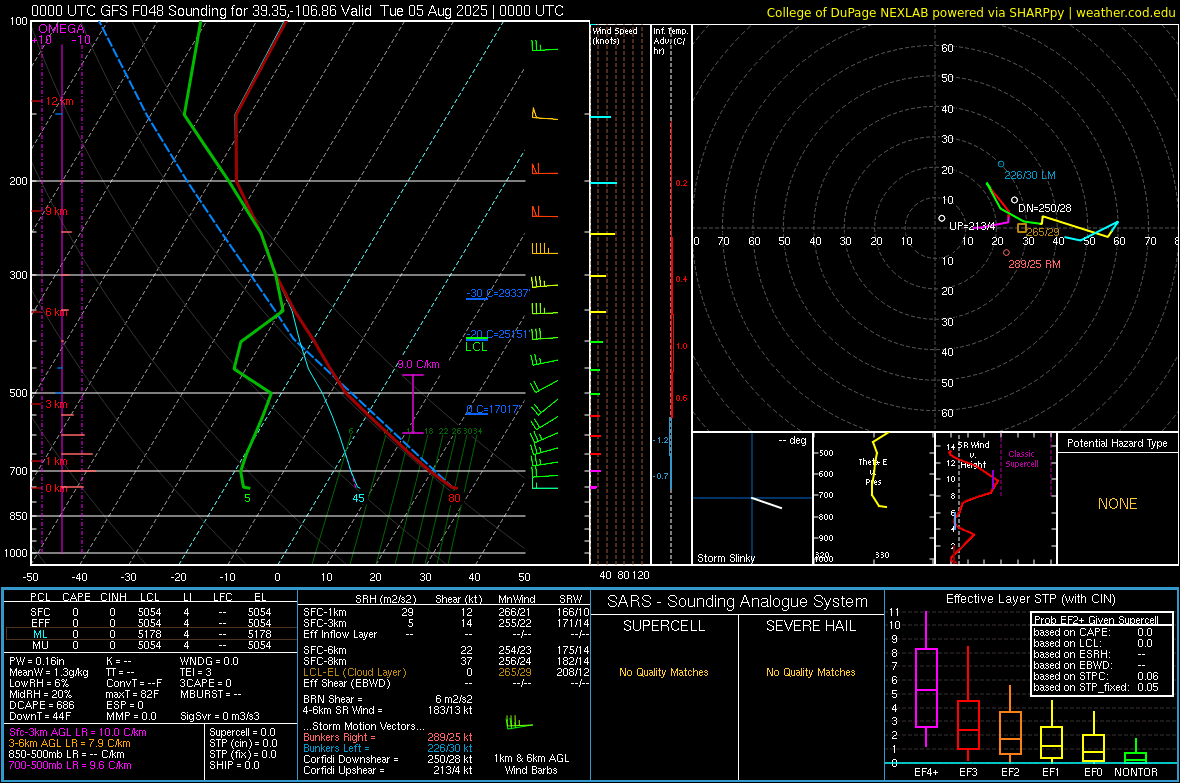
Task: Click the Bunkers Right = 289/25 kt line
Action: tap(388, 737)
